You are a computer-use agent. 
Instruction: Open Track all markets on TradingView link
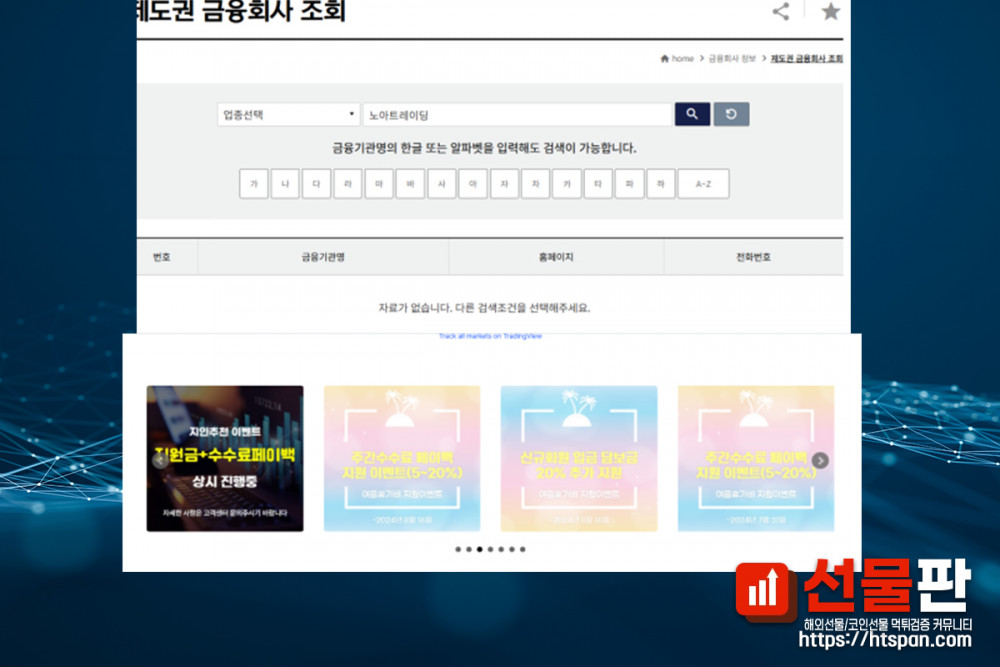tap(490, 336)
